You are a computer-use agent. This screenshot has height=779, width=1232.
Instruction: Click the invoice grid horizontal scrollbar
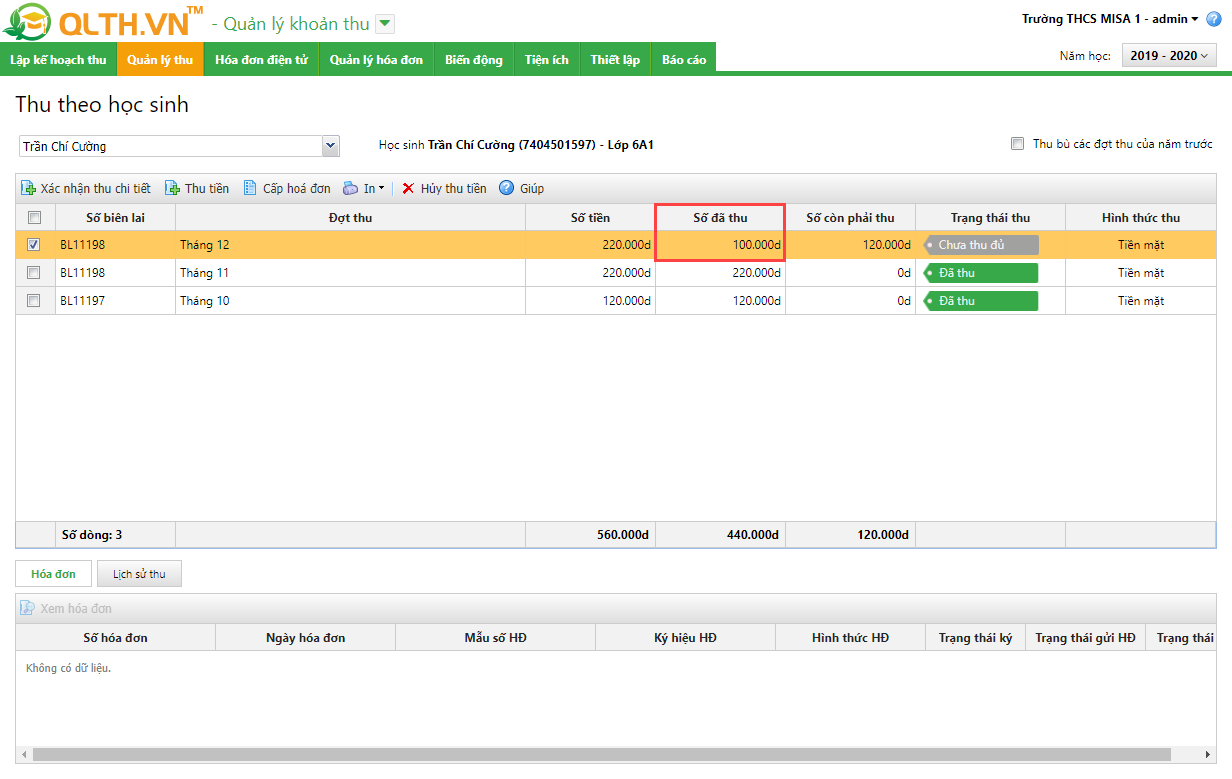tap(600, 755)
